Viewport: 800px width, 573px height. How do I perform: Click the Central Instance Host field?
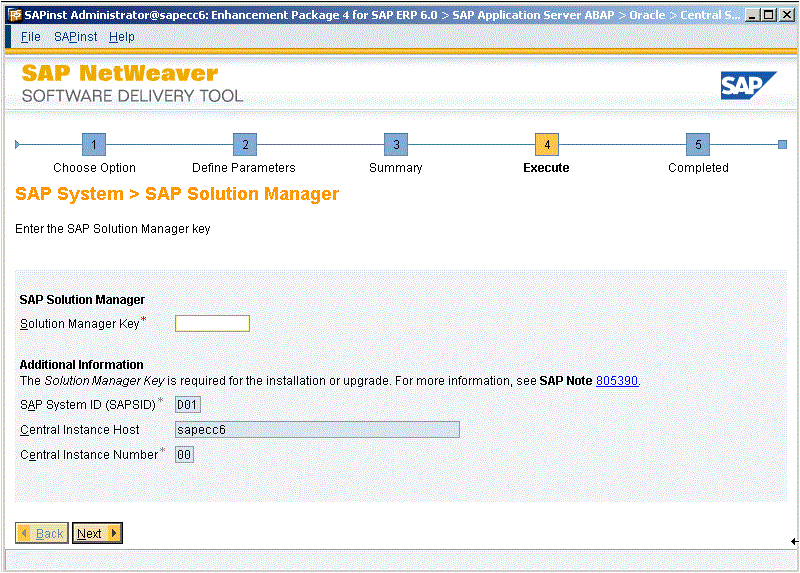pyautogui.click(x=316, y=430)
